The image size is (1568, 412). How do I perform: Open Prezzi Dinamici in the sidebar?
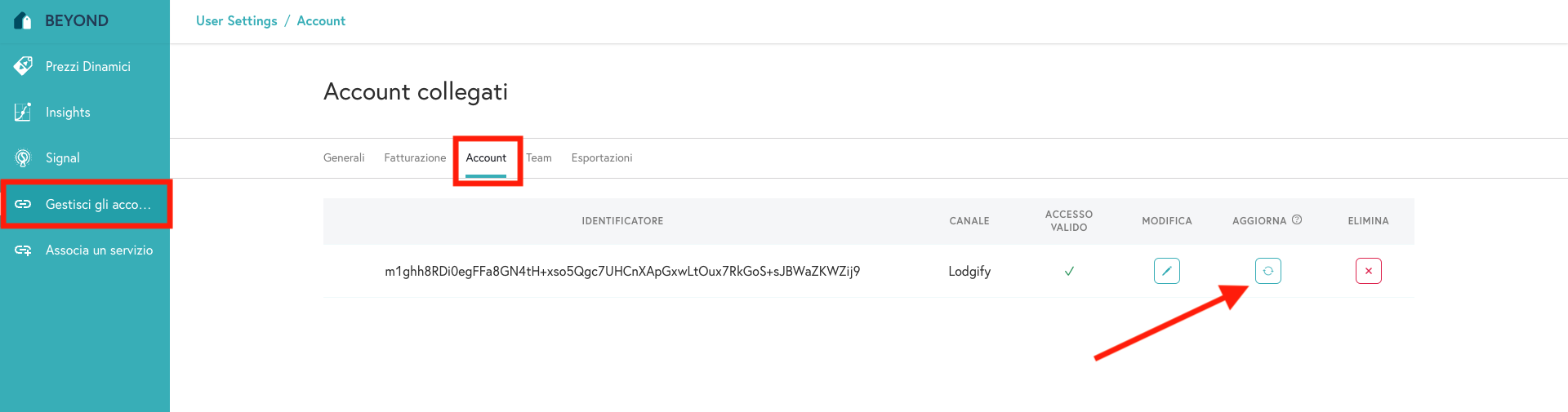(85, 66)
